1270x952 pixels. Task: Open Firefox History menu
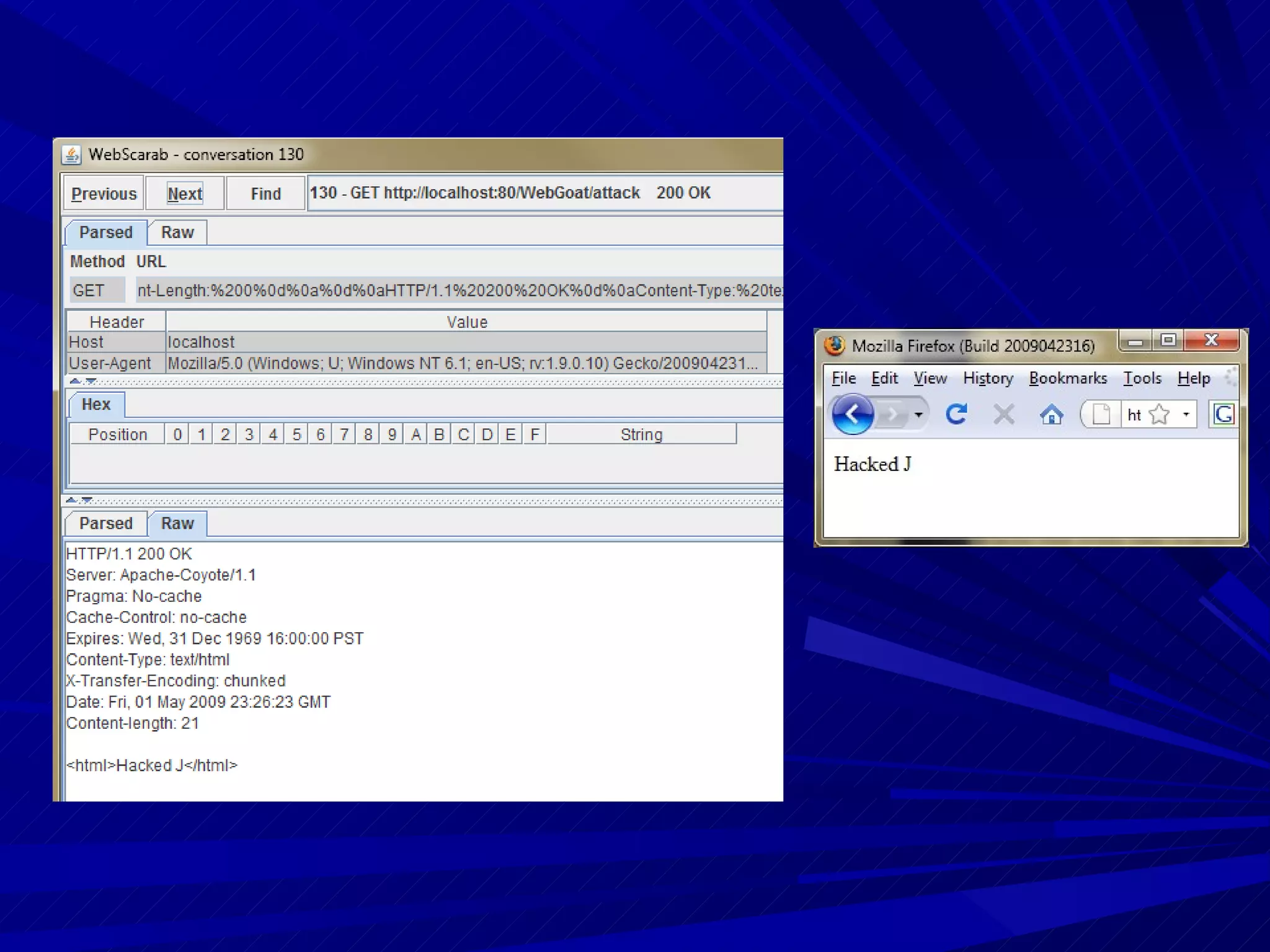tap(988, 378)
